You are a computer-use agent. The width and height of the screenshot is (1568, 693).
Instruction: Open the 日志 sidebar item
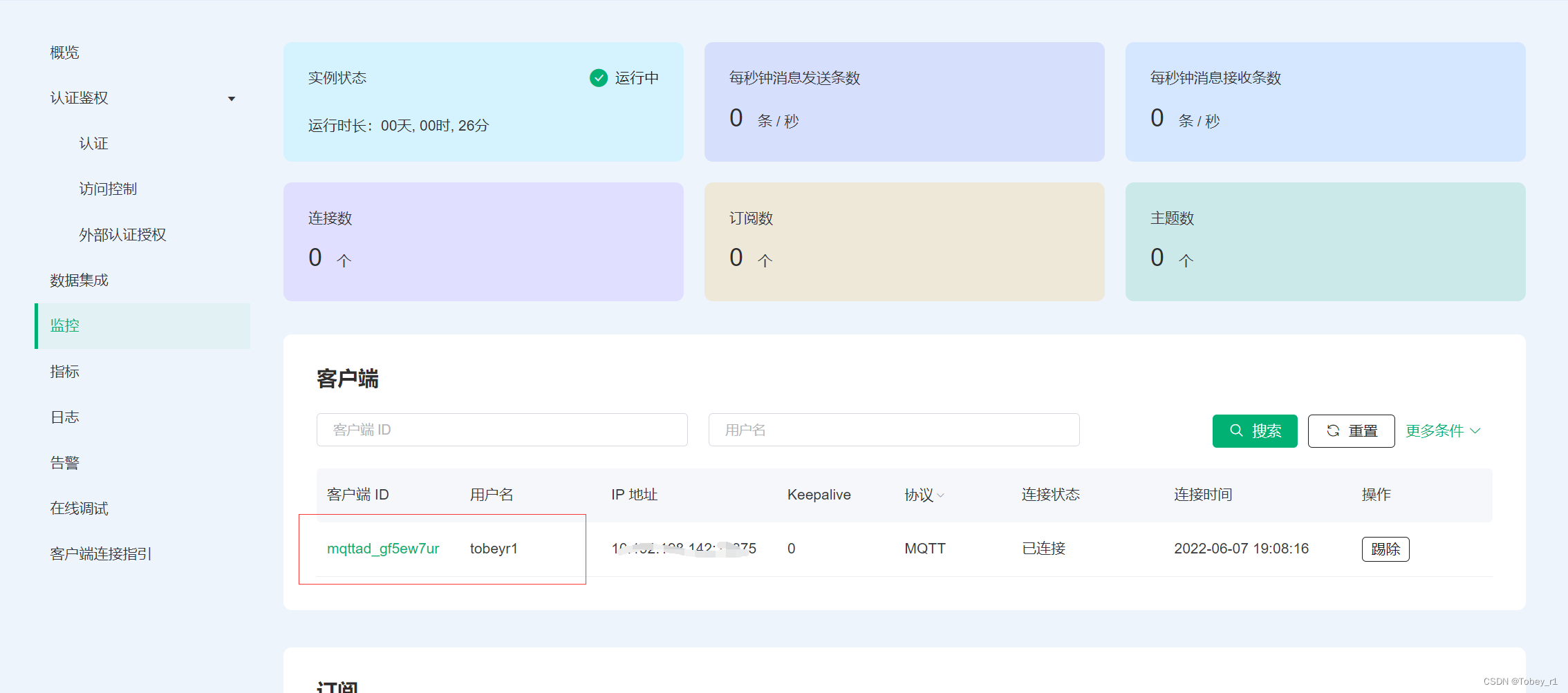[x=64, y=417]
